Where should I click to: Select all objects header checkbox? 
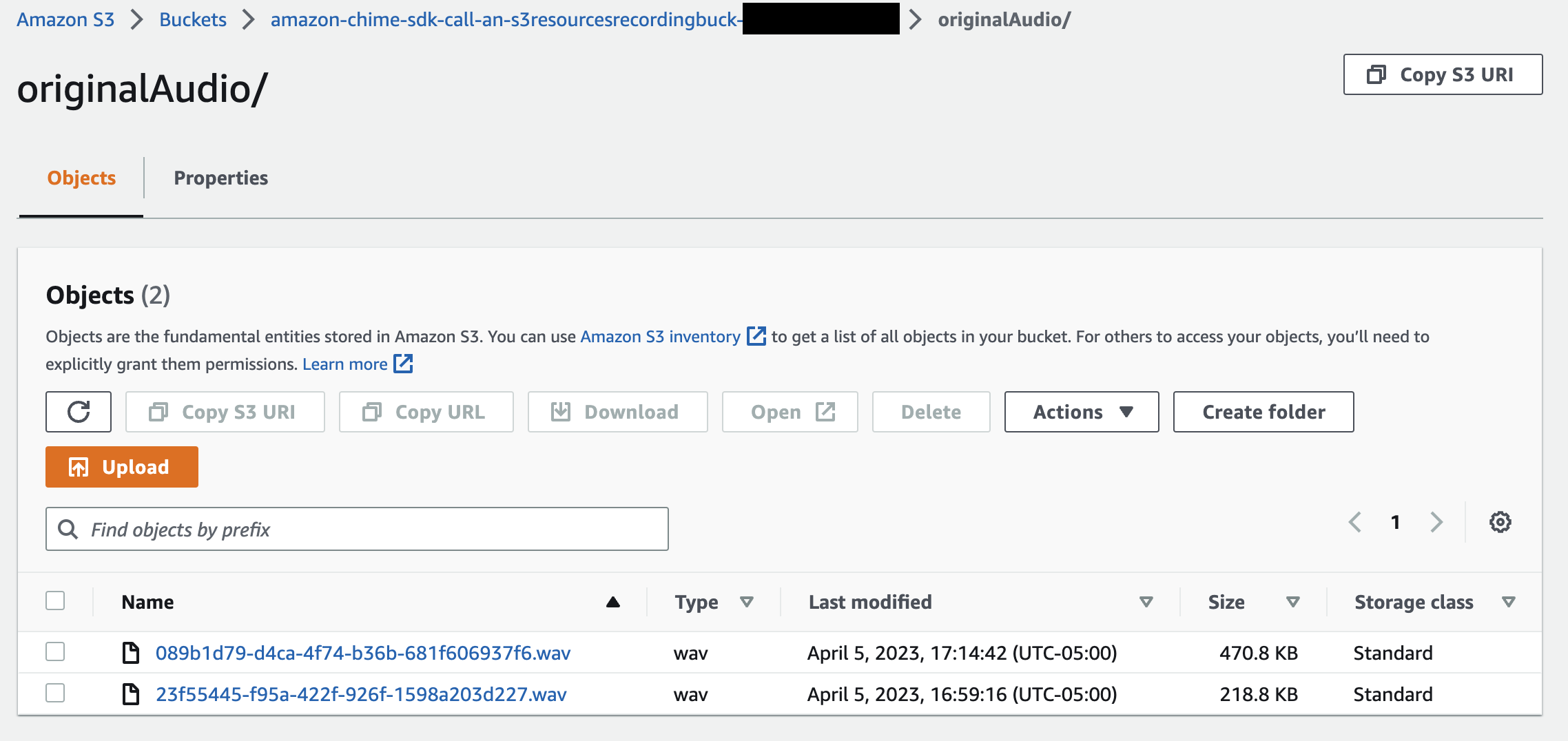(x=55, y=601)
